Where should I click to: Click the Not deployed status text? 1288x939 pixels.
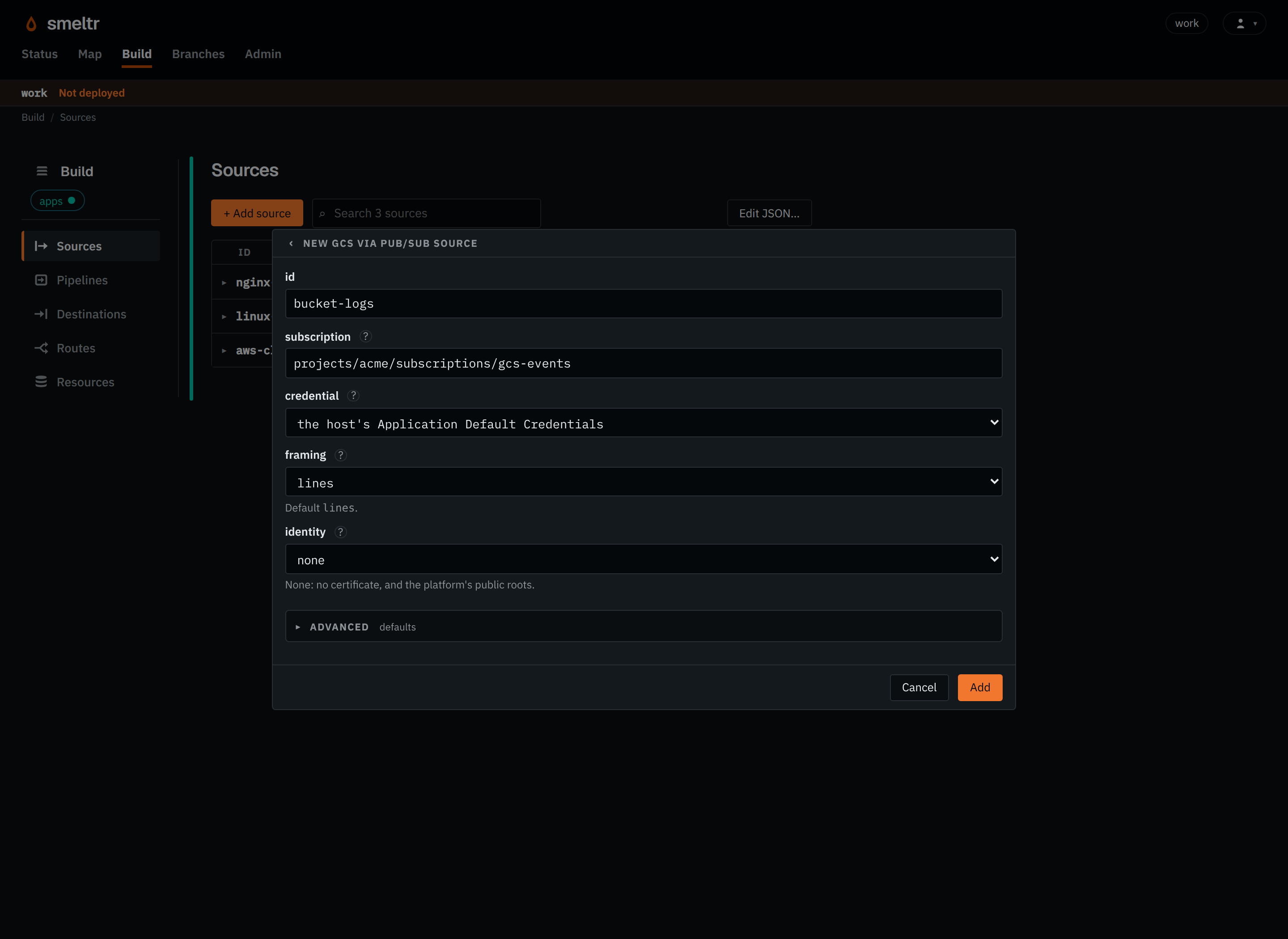coord(92,93)
